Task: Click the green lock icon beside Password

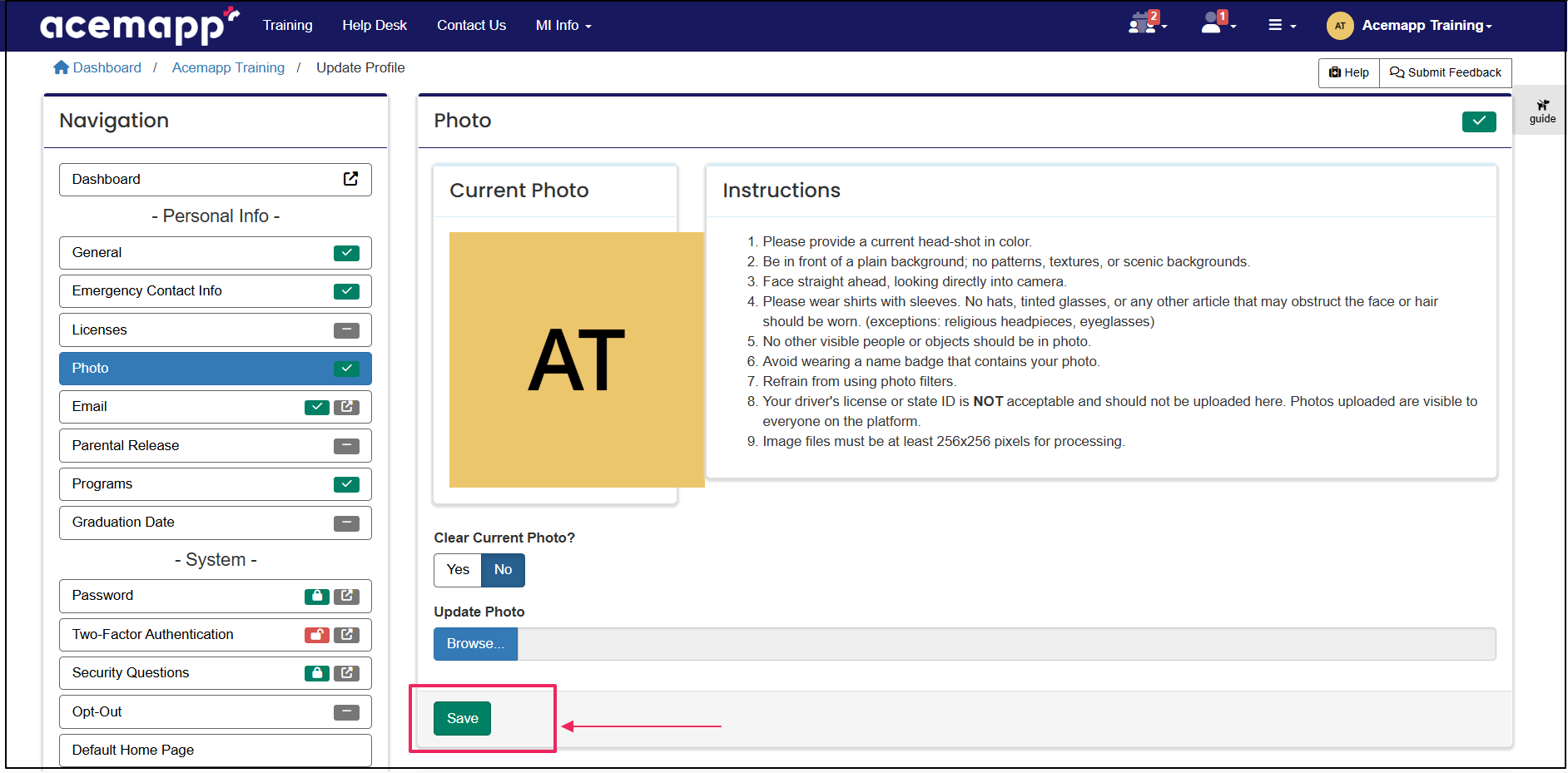Action: click(x=315, y=596)
